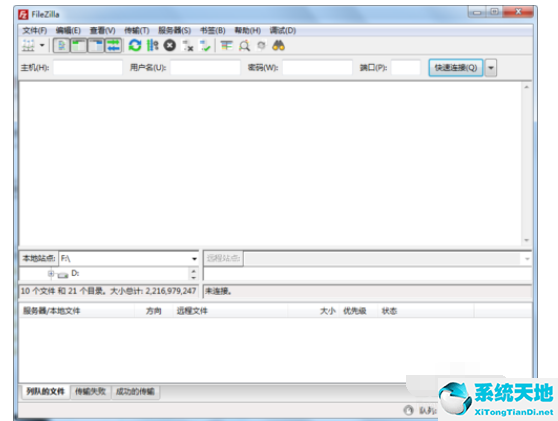558x421 pixels.
Task: Open the 查看(V) menu
Action: (102, 30)
